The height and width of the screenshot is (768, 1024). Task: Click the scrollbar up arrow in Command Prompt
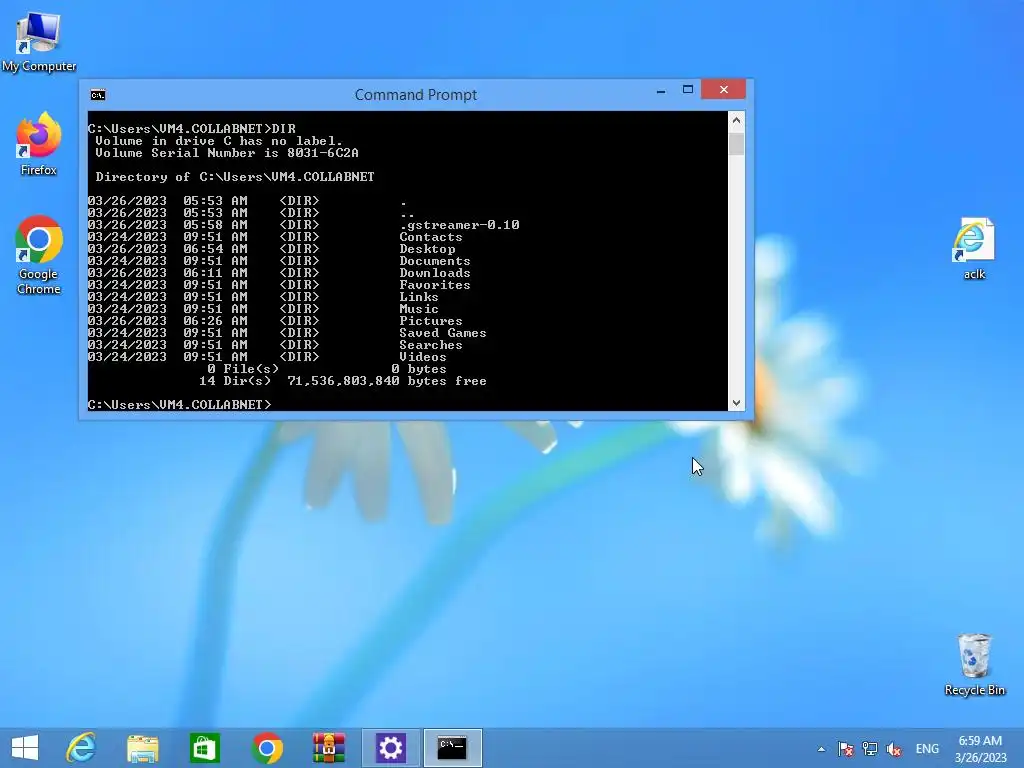point(736,120)
